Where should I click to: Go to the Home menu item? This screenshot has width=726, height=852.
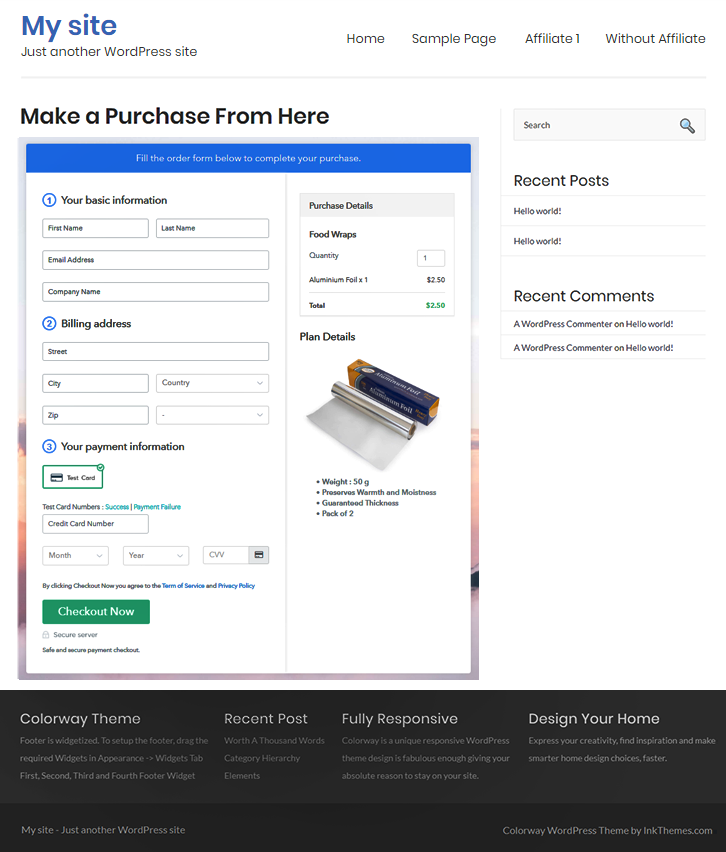click(x=365, y=39)
